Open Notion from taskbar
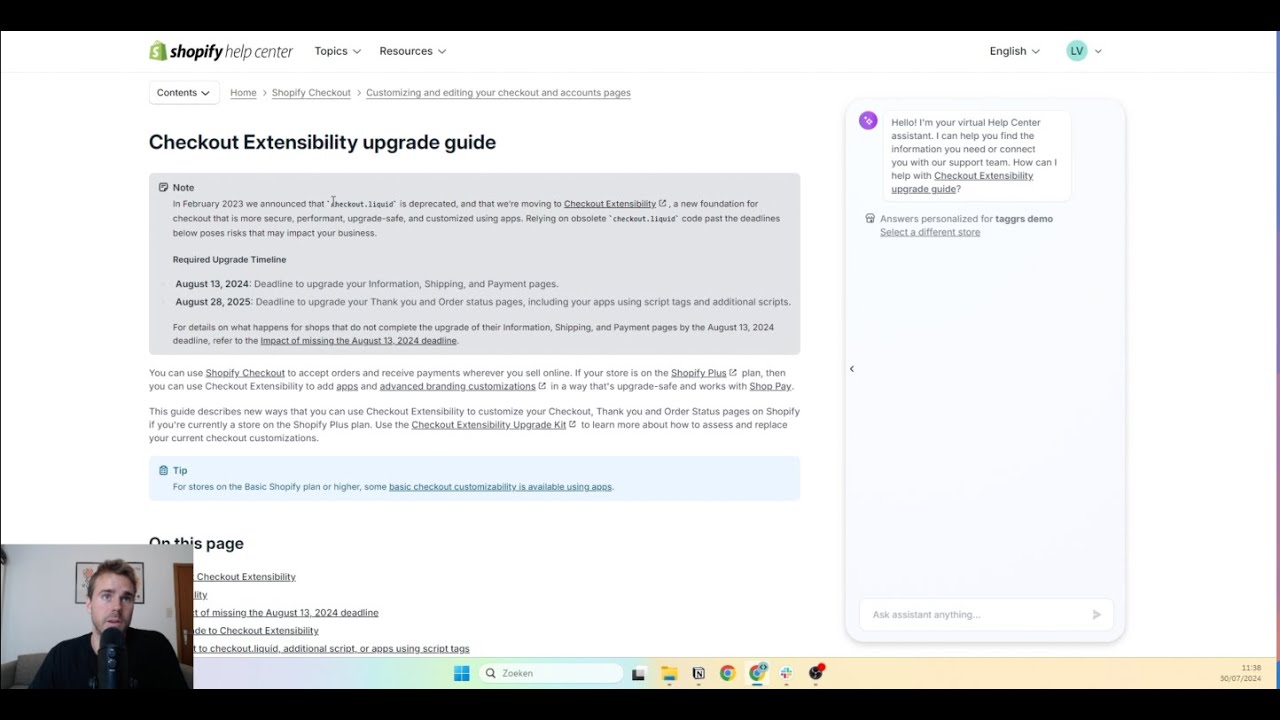Image resolution: width=1280 pixels, height=720 pixels. tap(698, 673)
